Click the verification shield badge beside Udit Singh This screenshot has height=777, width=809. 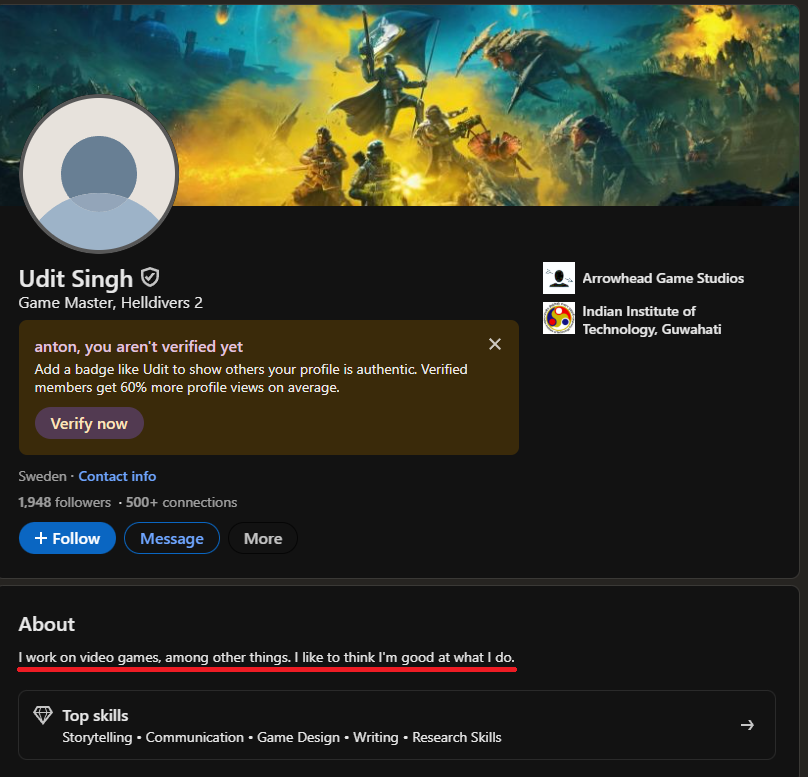(x=150, y=277)
